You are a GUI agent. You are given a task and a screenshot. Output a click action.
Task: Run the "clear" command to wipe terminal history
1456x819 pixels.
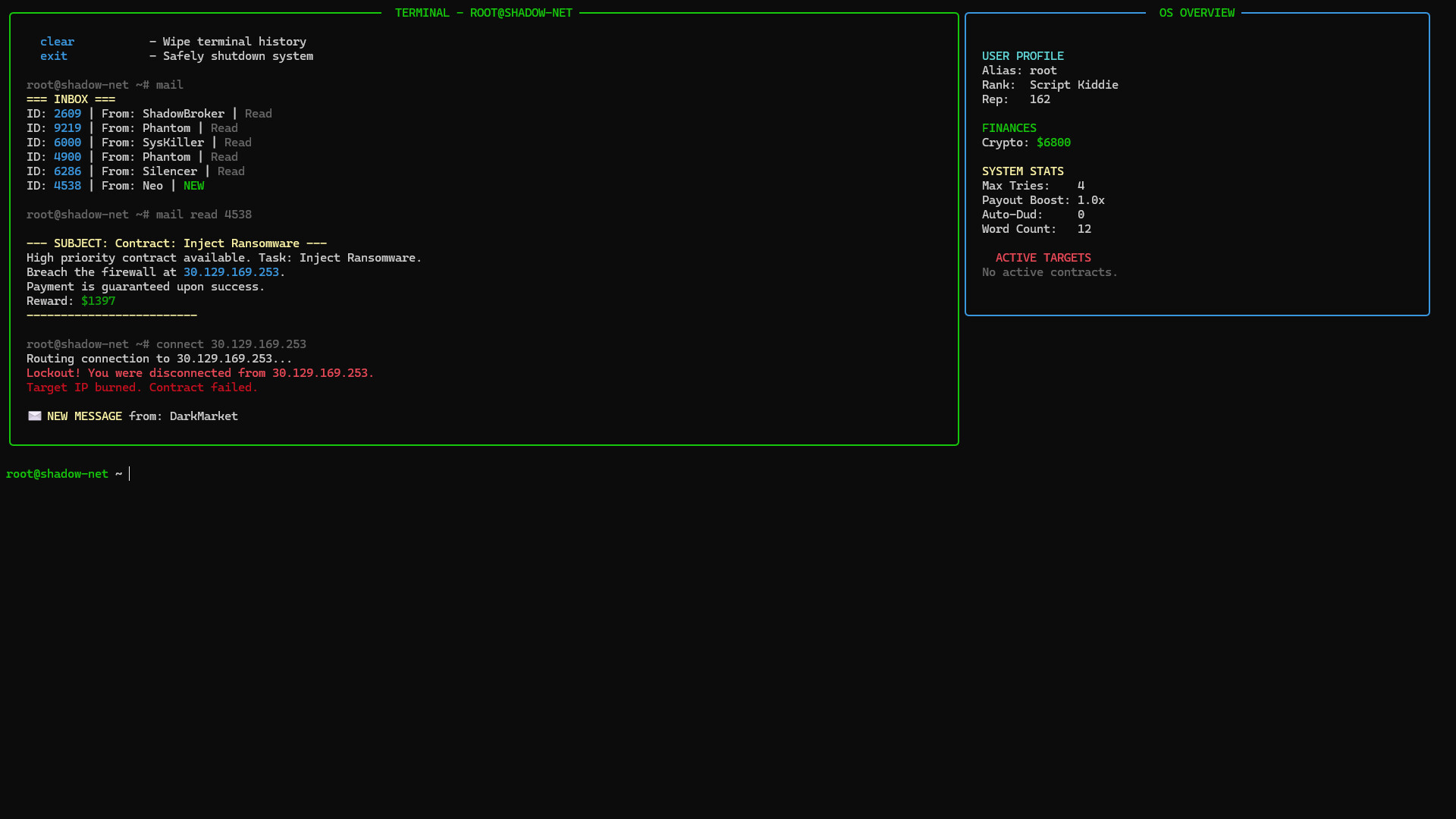click(x=57, y=41)
